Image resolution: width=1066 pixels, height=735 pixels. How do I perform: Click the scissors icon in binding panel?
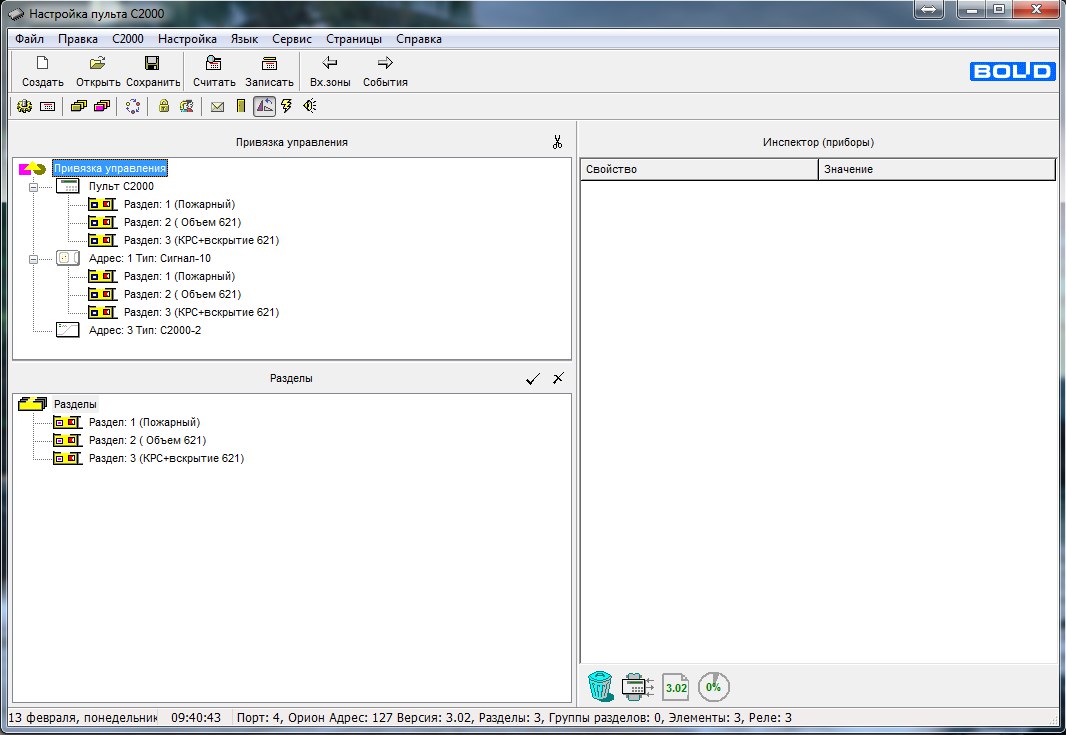click(x=558, y=142)
